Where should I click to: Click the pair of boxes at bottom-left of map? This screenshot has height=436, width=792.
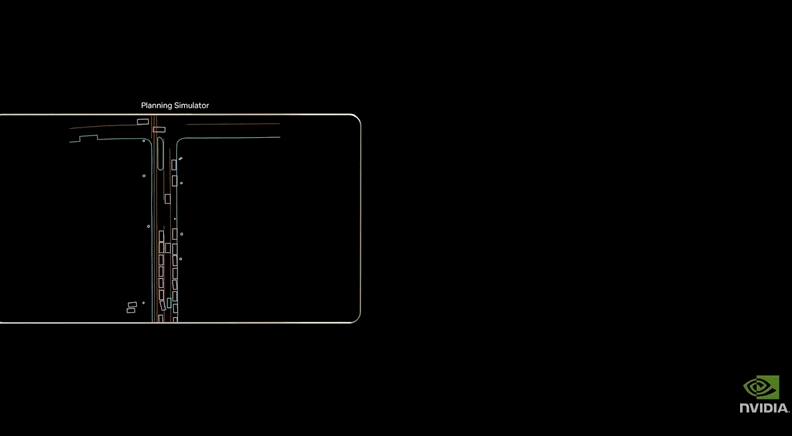point(131,307)
